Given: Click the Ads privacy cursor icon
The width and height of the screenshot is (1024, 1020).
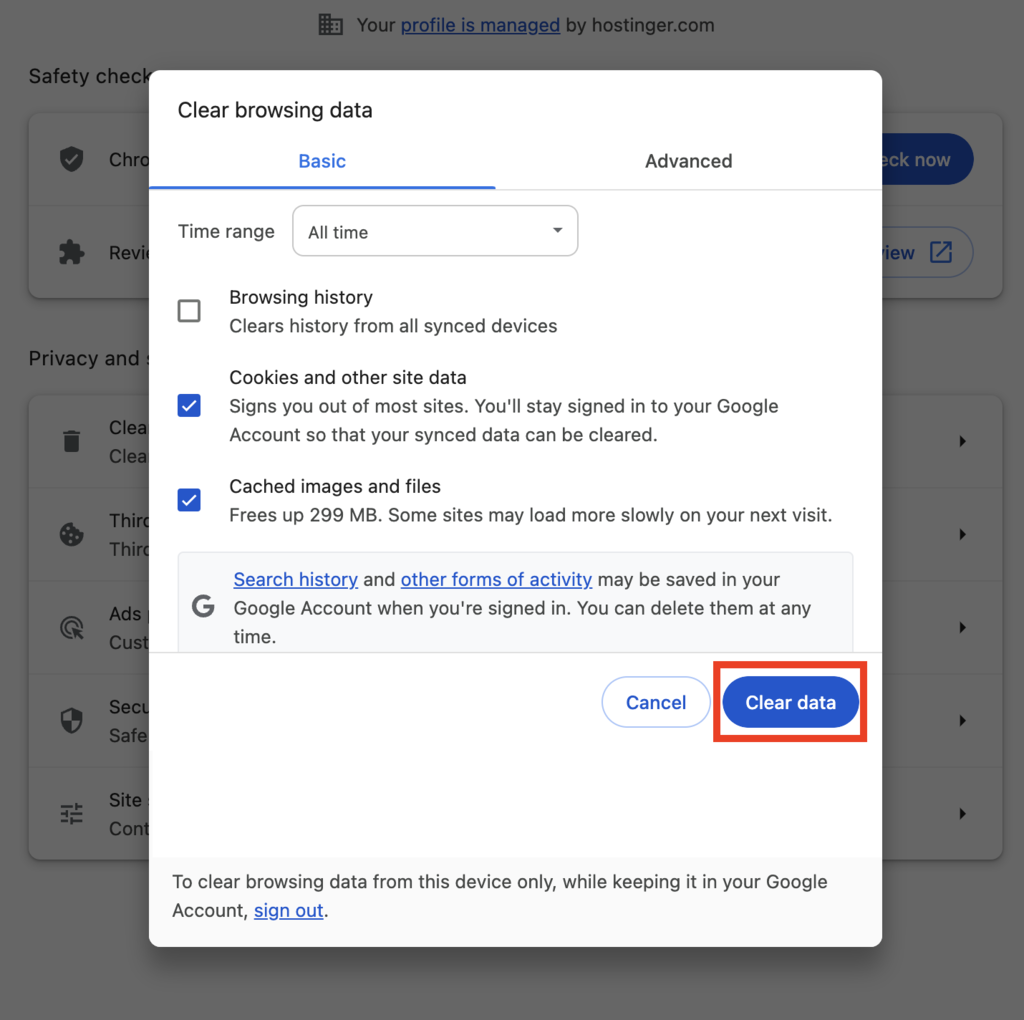Looking at the screenshot, I should tap(72, 627).
